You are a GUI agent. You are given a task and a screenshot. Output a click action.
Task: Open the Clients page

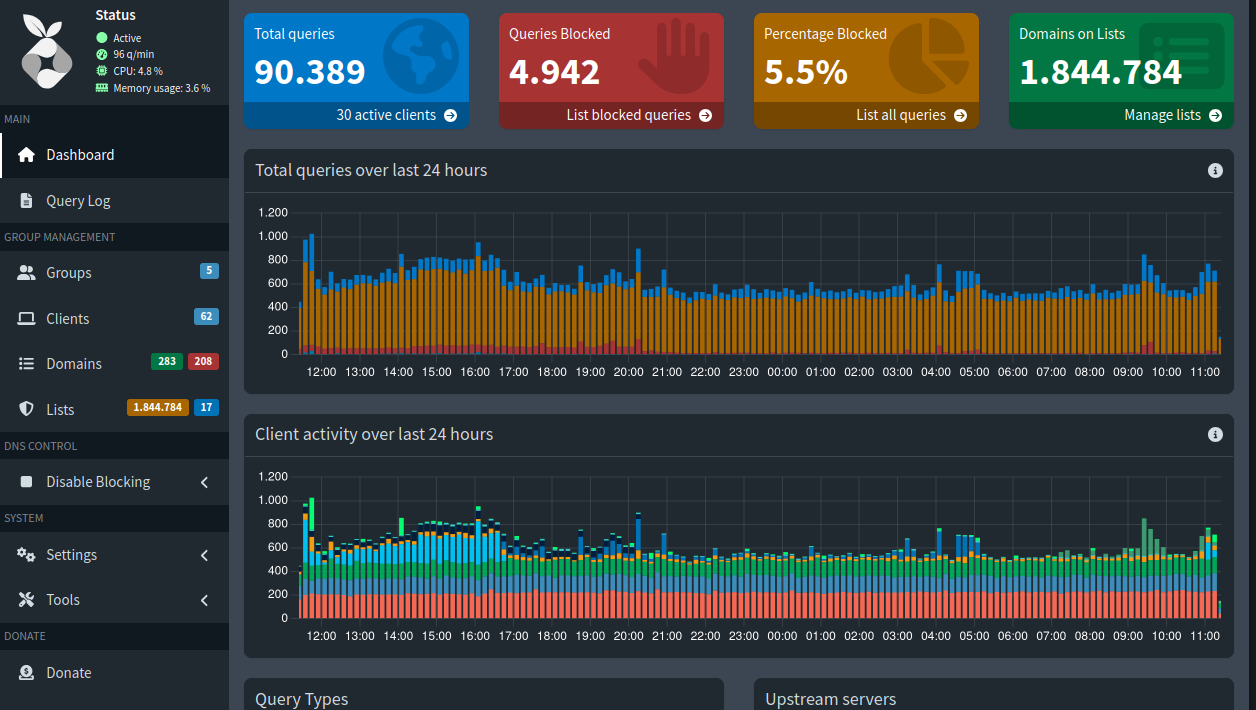coord(67,319)
